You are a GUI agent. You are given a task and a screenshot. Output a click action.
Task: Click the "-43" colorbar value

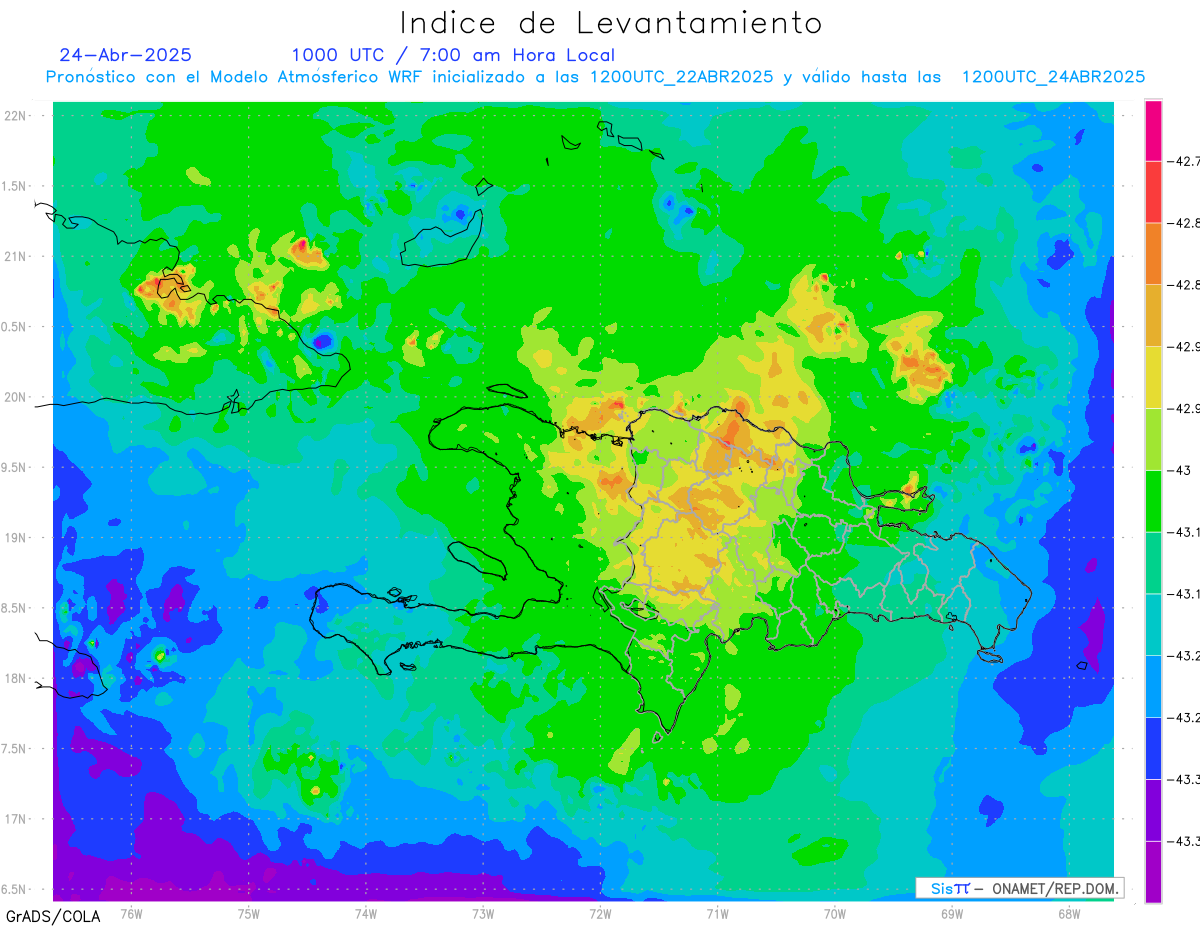pyautogui.click(x=1180, y=470)
